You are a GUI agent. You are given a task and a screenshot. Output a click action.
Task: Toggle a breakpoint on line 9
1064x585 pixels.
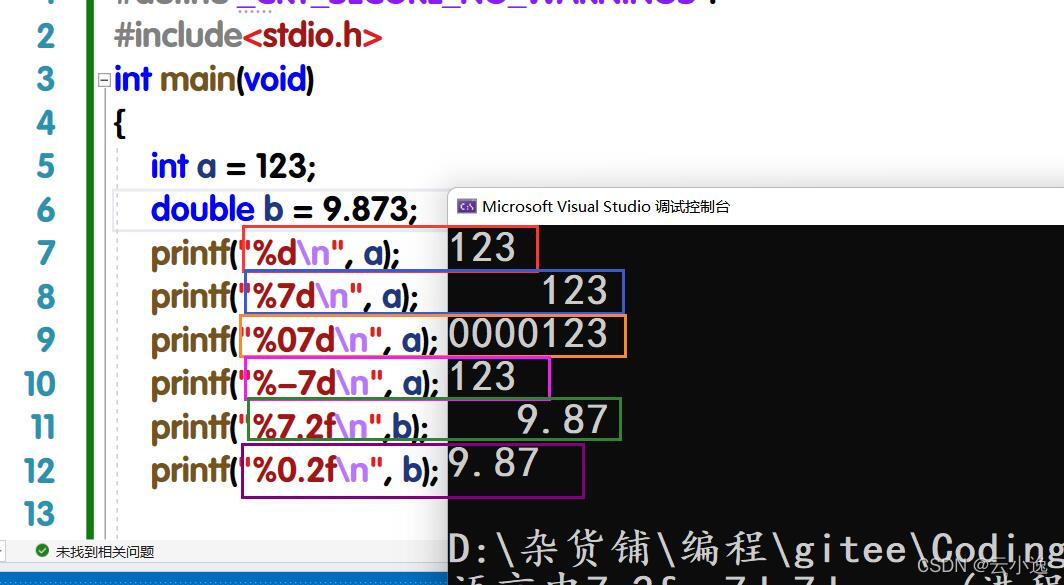pos(12,340)
